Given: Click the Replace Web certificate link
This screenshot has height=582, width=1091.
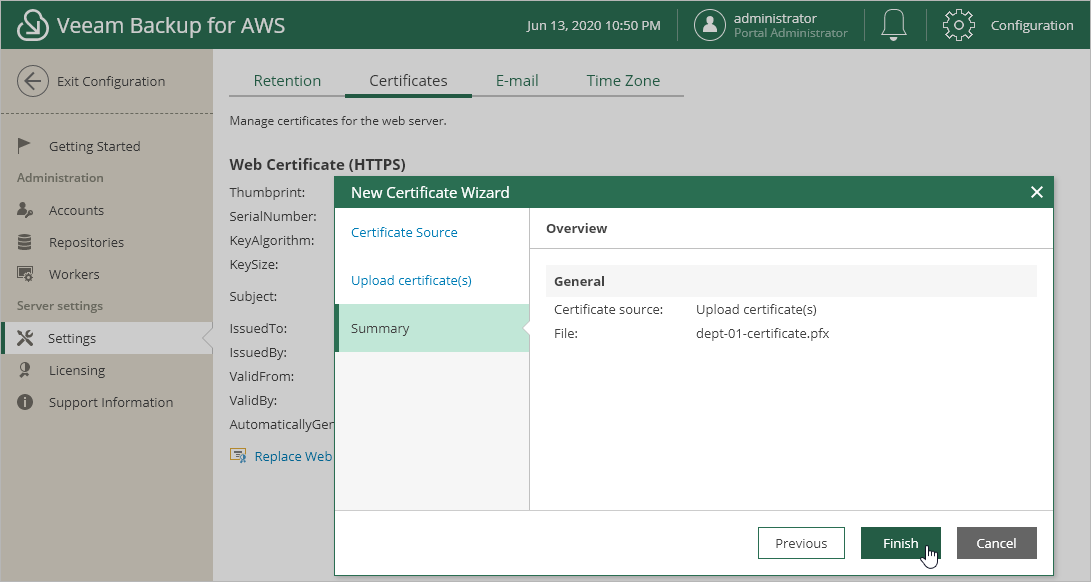Looking at the screenshot, I should [x=294, y=456].
